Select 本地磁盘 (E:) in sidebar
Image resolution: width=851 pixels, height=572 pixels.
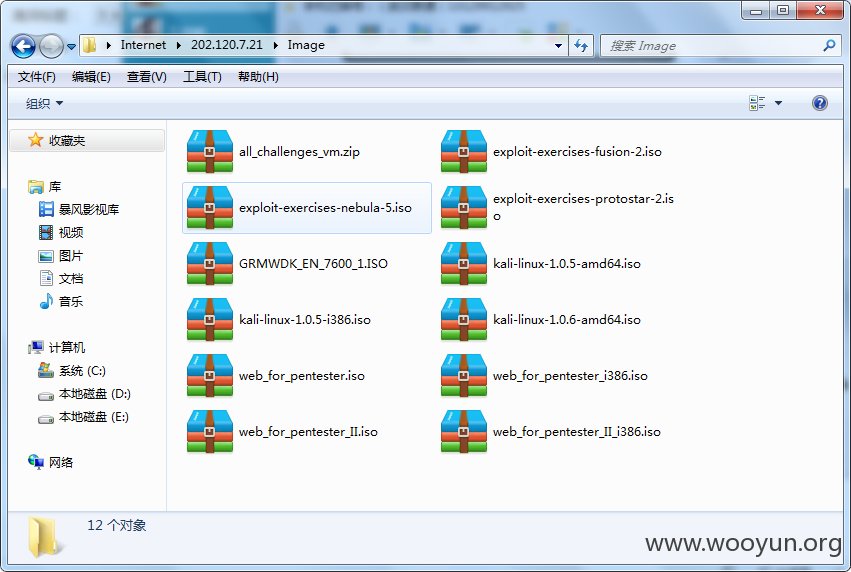click(x=83, y=417)
